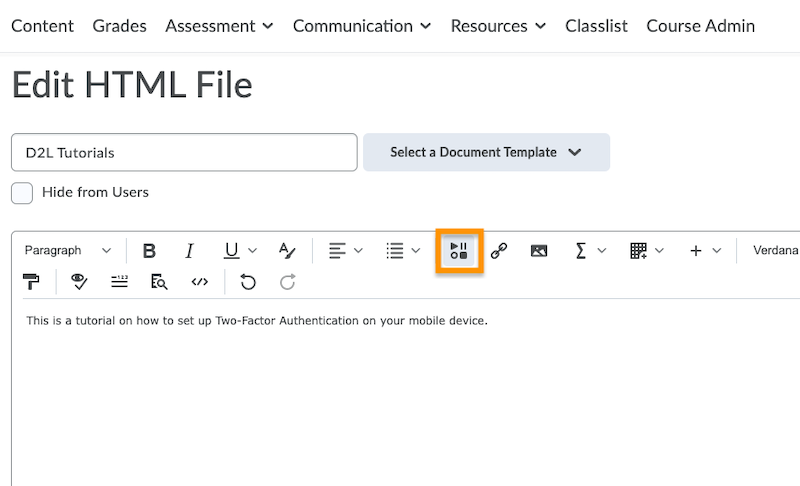Open the HTML source code editor
The height and width of the screenshot is (486, 800).
(200, 282)
